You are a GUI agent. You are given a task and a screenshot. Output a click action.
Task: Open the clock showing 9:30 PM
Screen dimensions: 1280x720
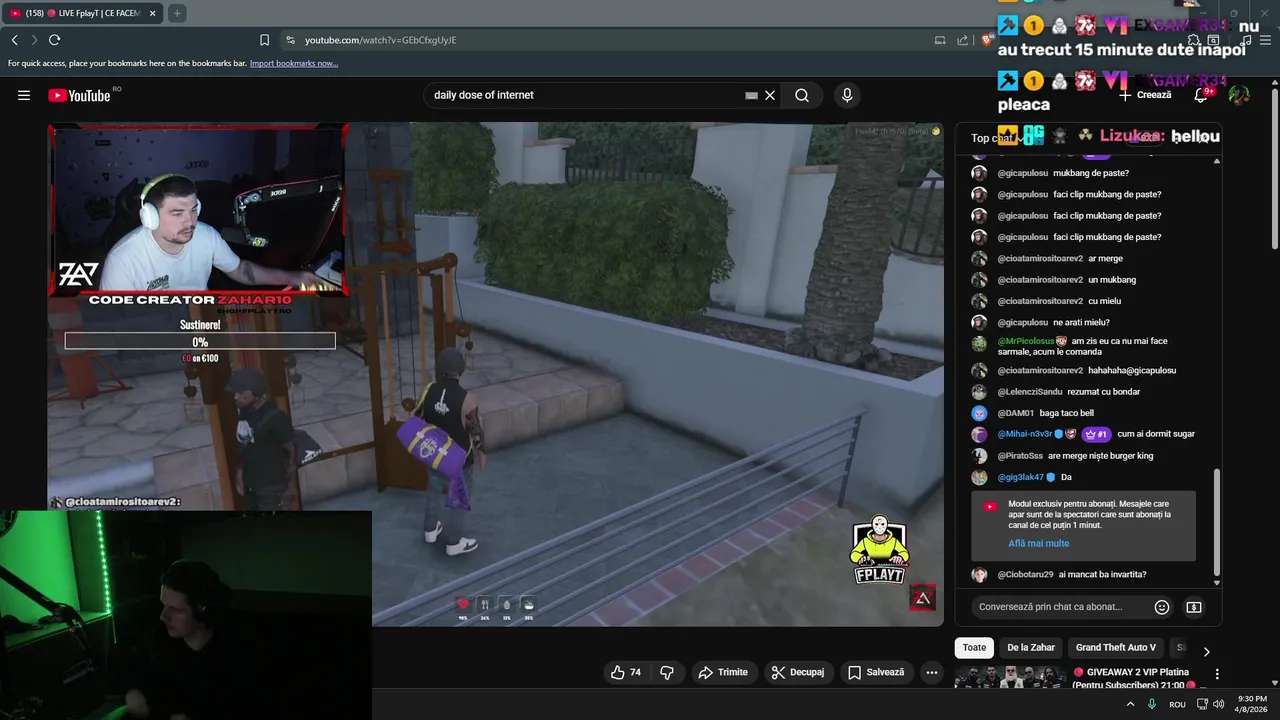[x=1252, y=704]
